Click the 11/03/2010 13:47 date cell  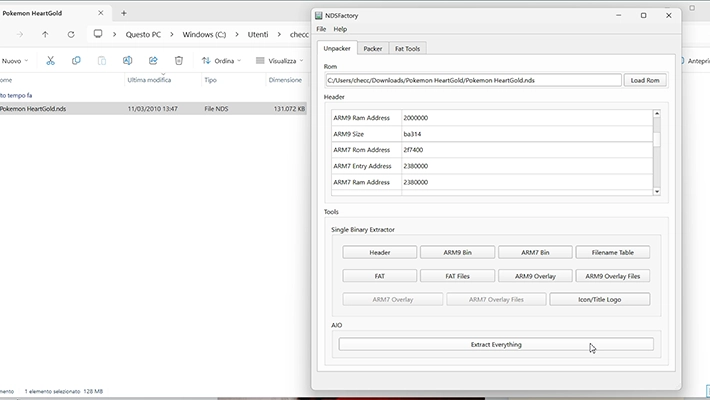tap(153, 109)
